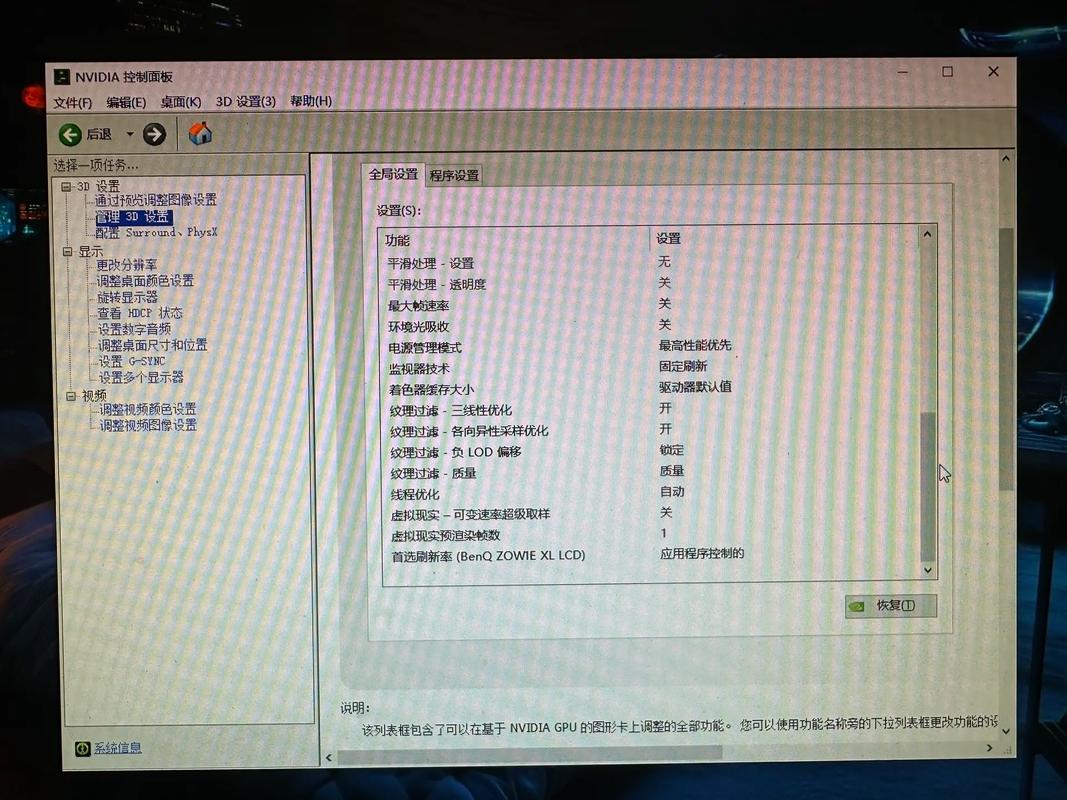Click the Home icon in toolbar
The width and height of the screenshot is (1067, 800).
(200, 133)
